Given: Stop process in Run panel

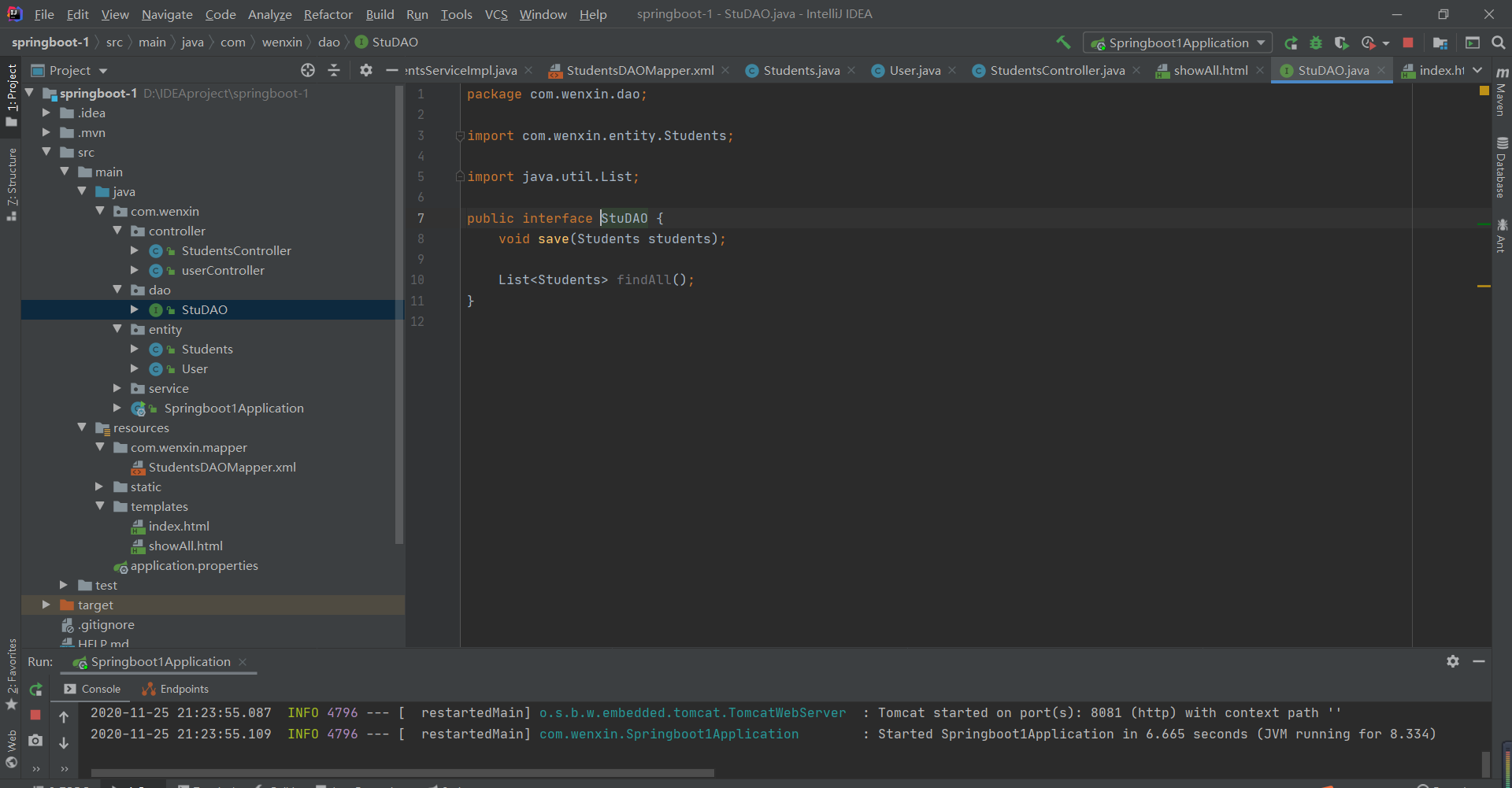Looking at the screenshot, I should (35, 715).
